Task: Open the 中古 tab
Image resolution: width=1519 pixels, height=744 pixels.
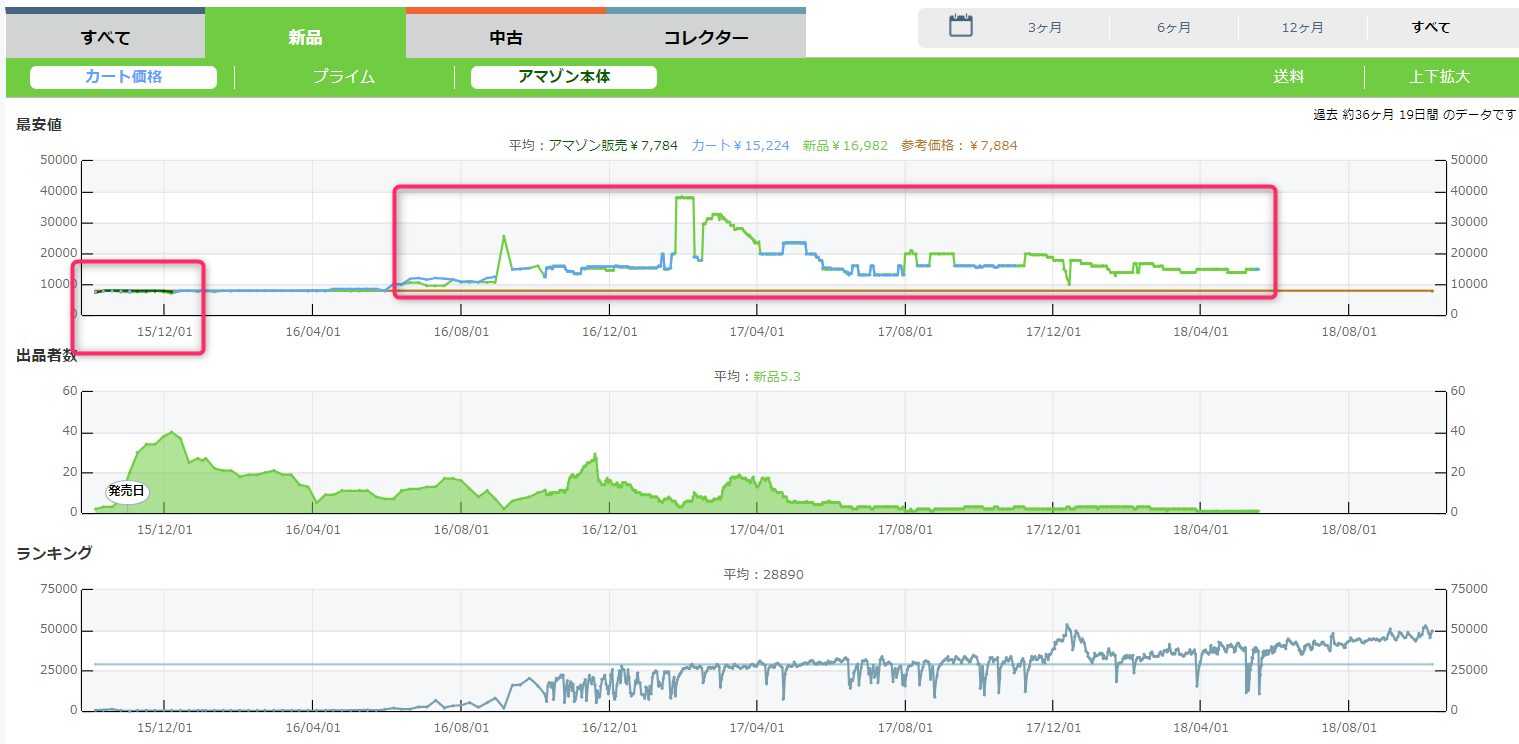Action: coord(505,38)
